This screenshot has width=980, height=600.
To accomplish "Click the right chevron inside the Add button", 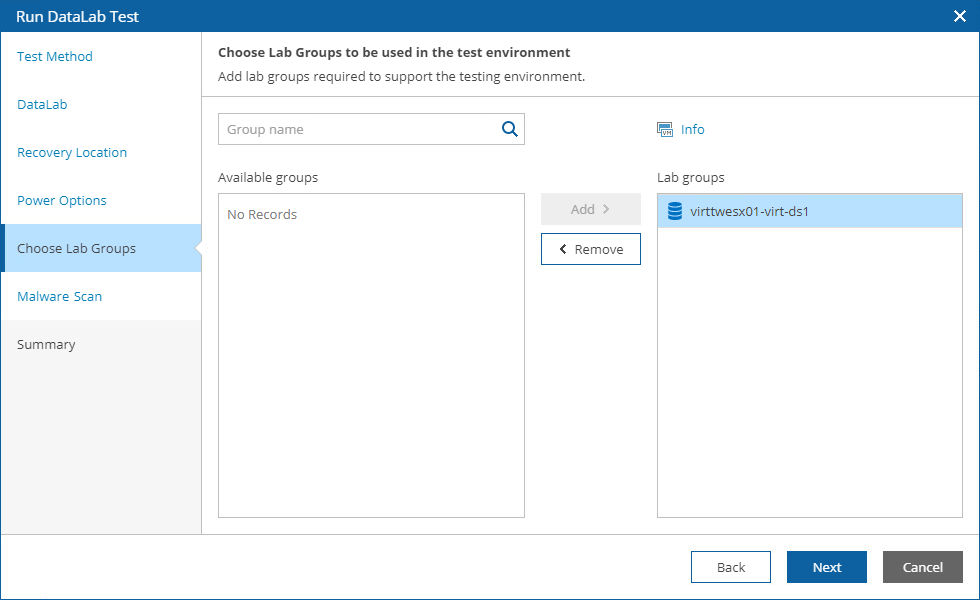I will click(x=605, y=209).
